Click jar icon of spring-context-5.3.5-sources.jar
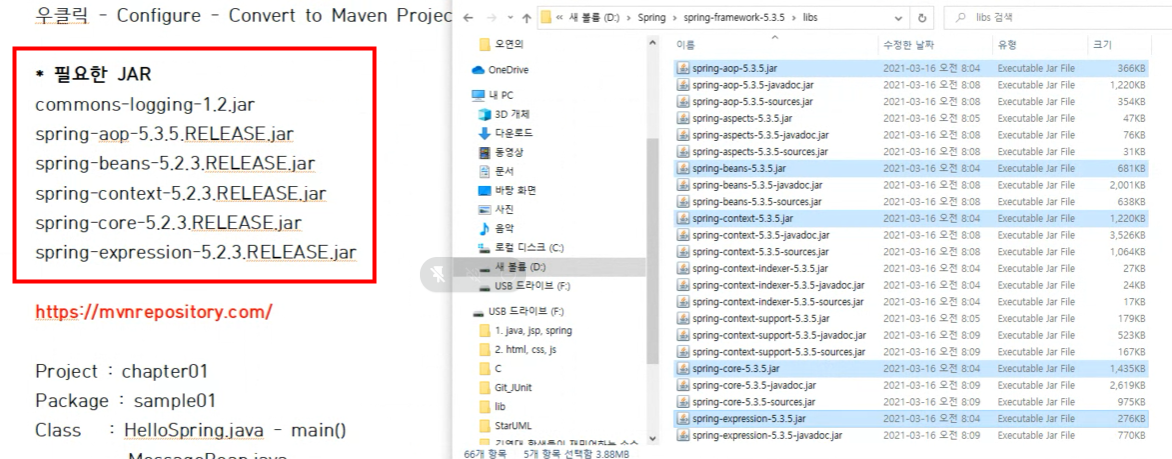Screen dimensions: 1172x459 (x=682, y=252)
